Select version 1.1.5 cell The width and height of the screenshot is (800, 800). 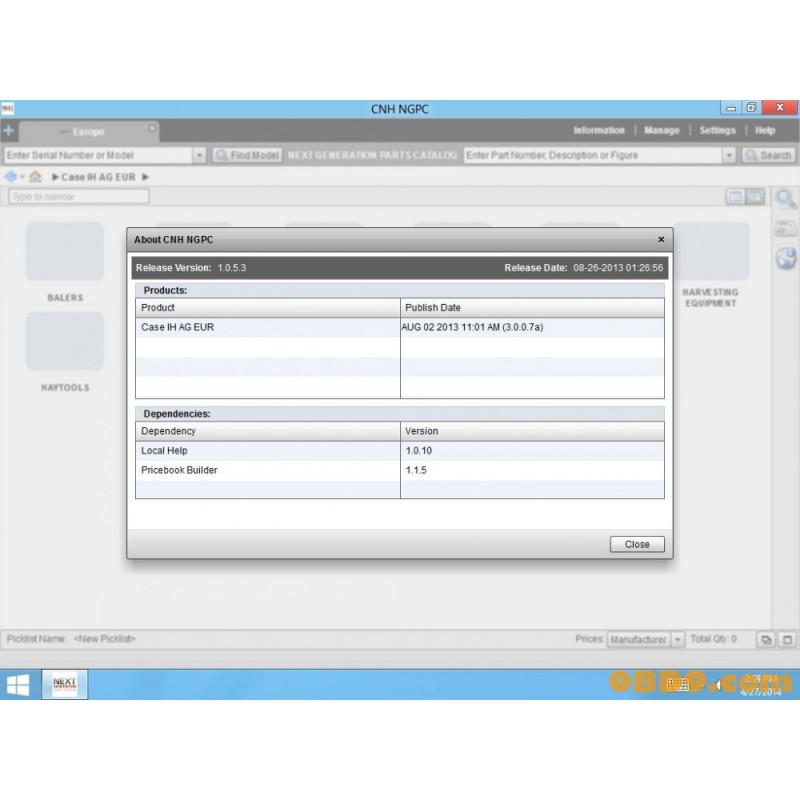(532, 470)
